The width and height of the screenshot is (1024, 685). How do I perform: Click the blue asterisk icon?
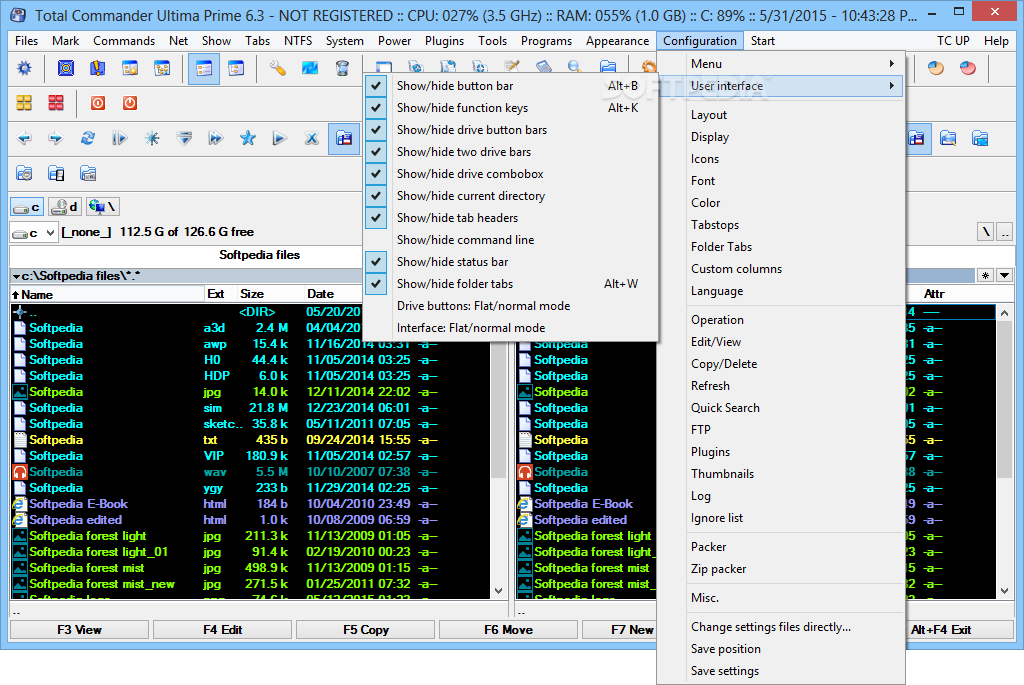pyautogui.click(x=152, y=138)
